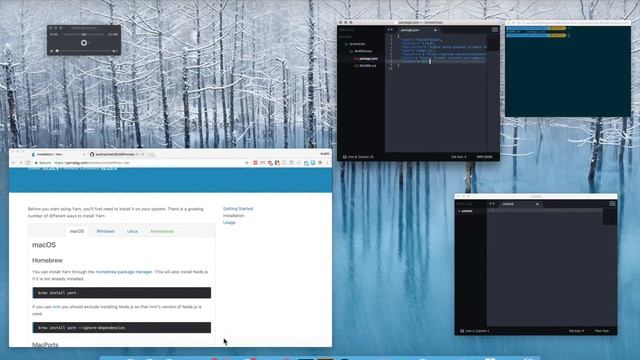The height and width of the screenshot is (360, 640).
Task: Click the browser address bar URL
Action: 91,163
